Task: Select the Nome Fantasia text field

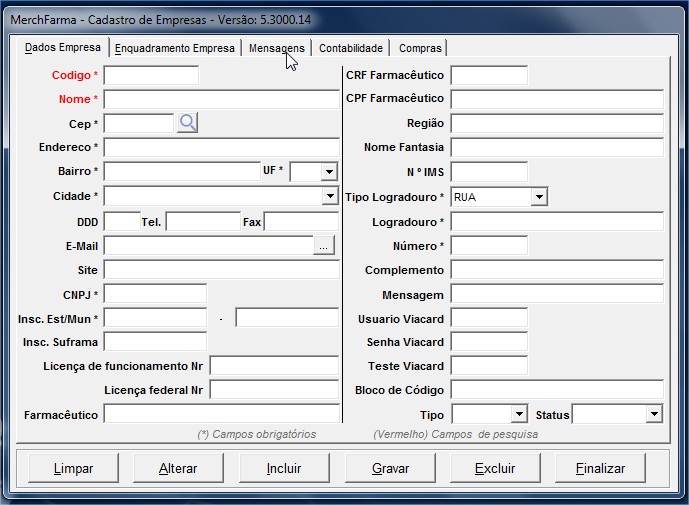Action: click(x=557, y=148)
